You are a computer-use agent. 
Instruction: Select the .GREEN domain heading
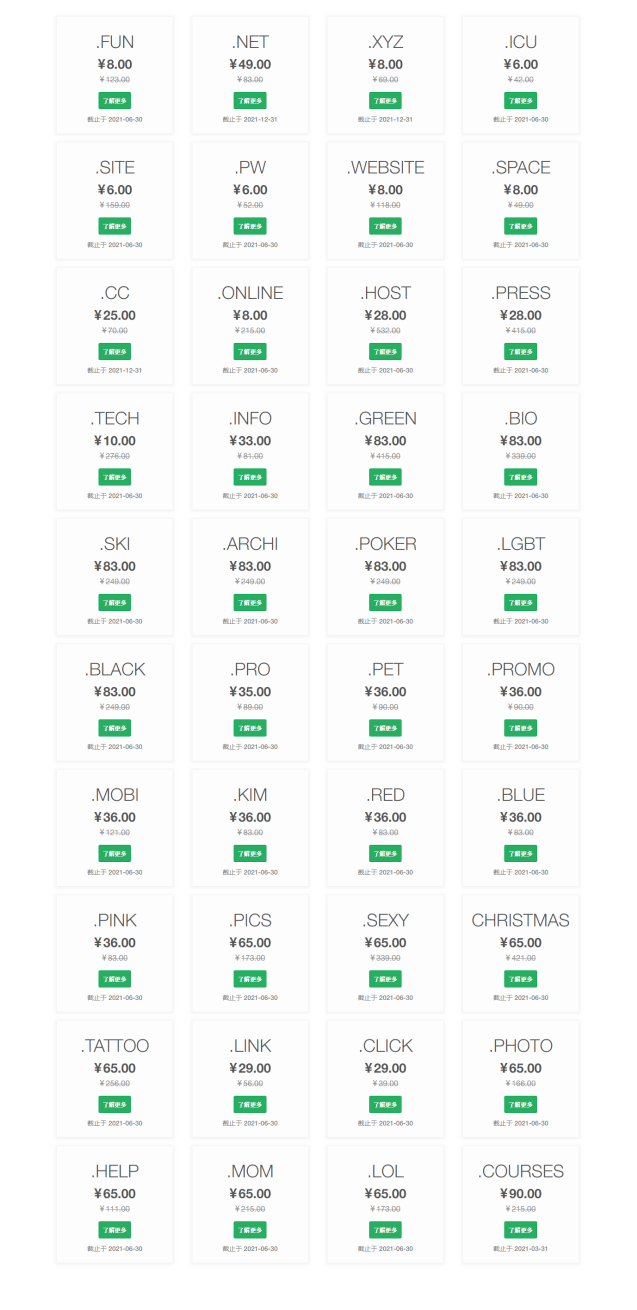point(385,418)
